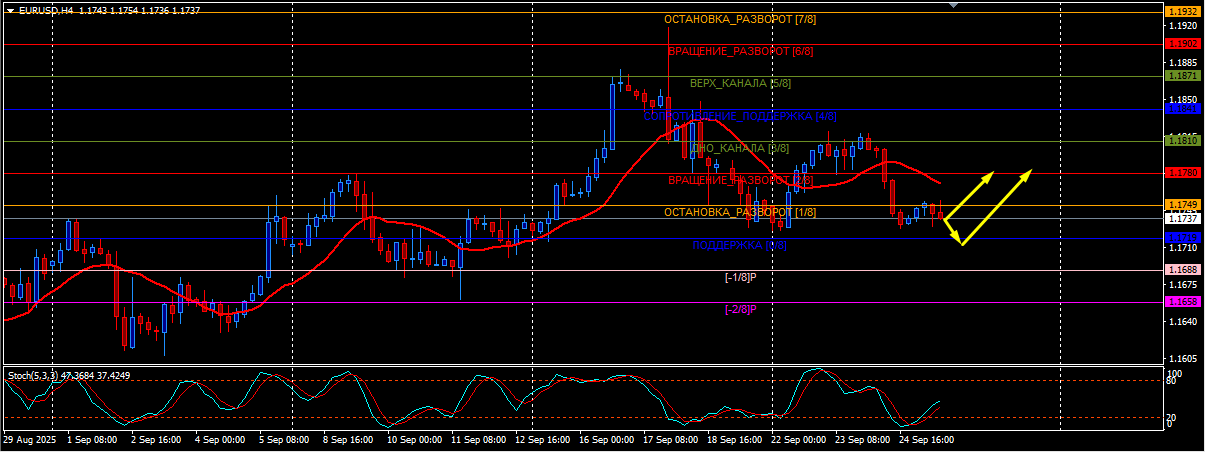Click the 1.1640 price scale value

point(1183,321)
